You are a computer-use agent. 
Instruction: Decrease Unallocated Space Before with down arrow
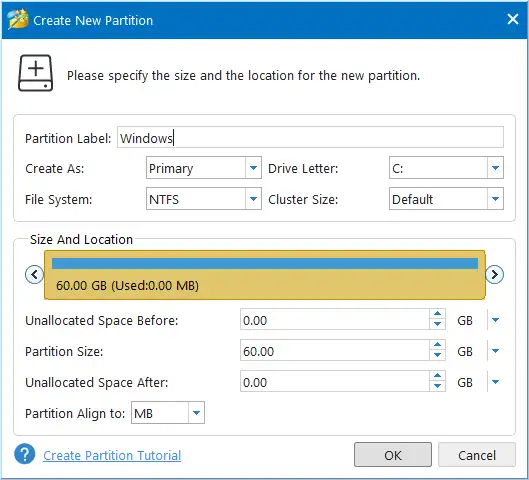click(x=437, y=324)
